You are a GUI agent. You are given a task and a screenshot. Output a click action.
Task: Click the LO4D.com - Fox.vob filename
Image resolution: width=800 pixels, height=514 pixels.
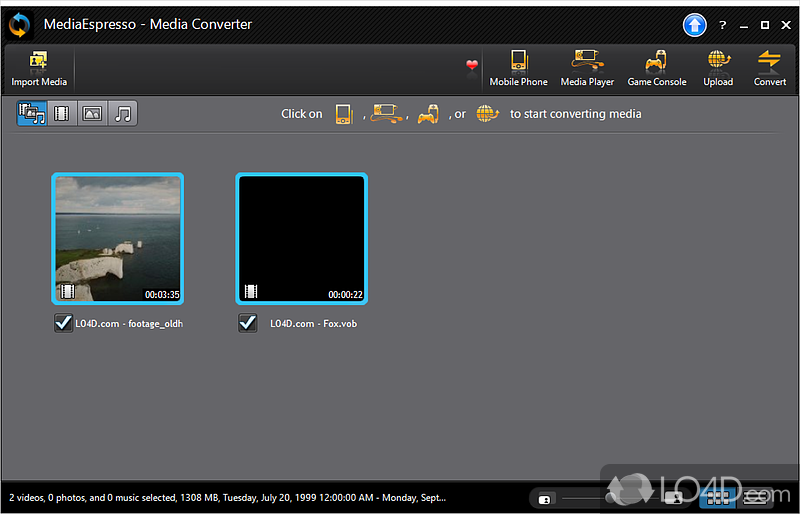314,324
